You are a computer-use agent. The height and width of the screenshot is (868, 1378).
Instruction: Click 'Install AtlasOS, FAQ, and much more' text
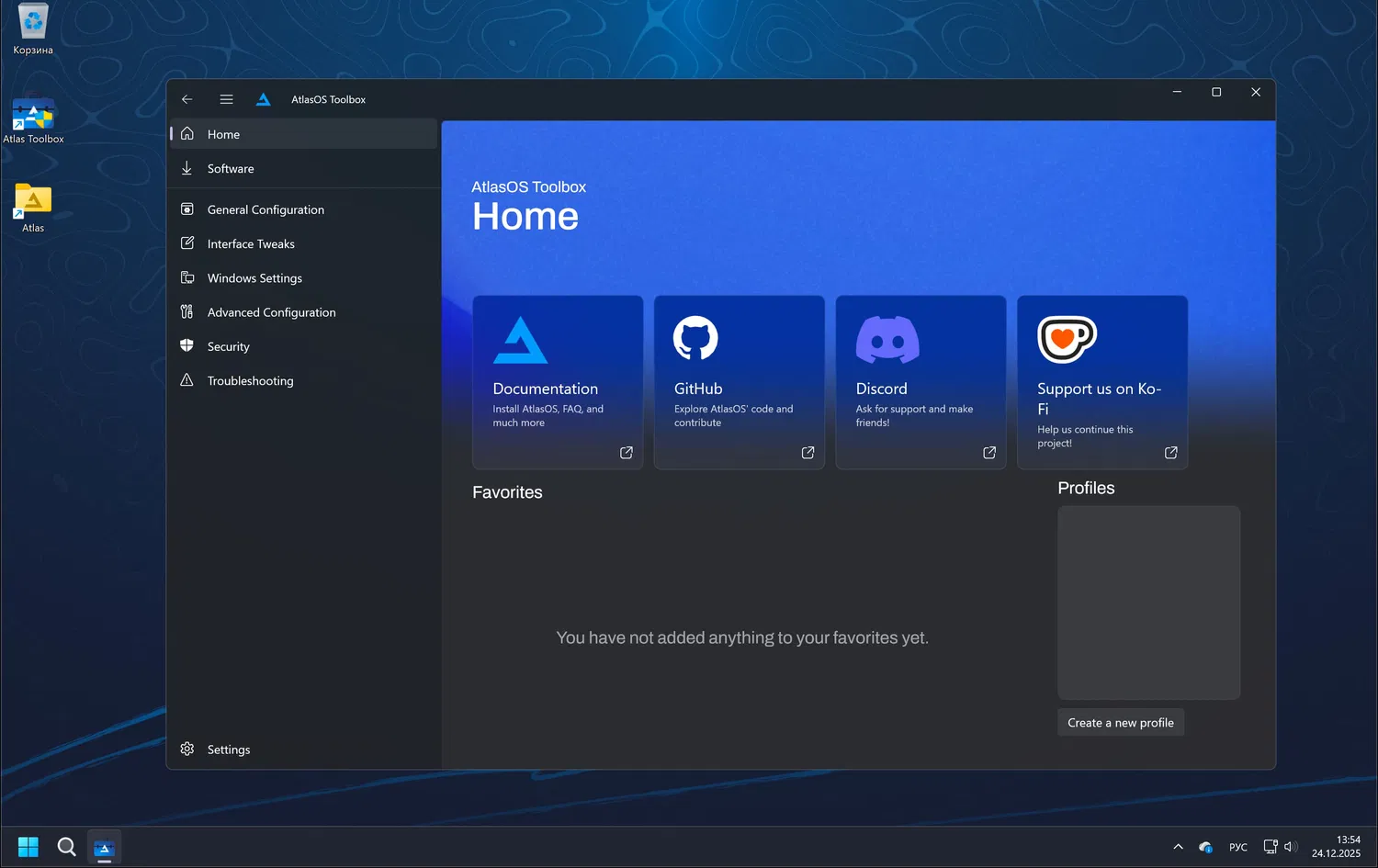[x=548, y=416]
